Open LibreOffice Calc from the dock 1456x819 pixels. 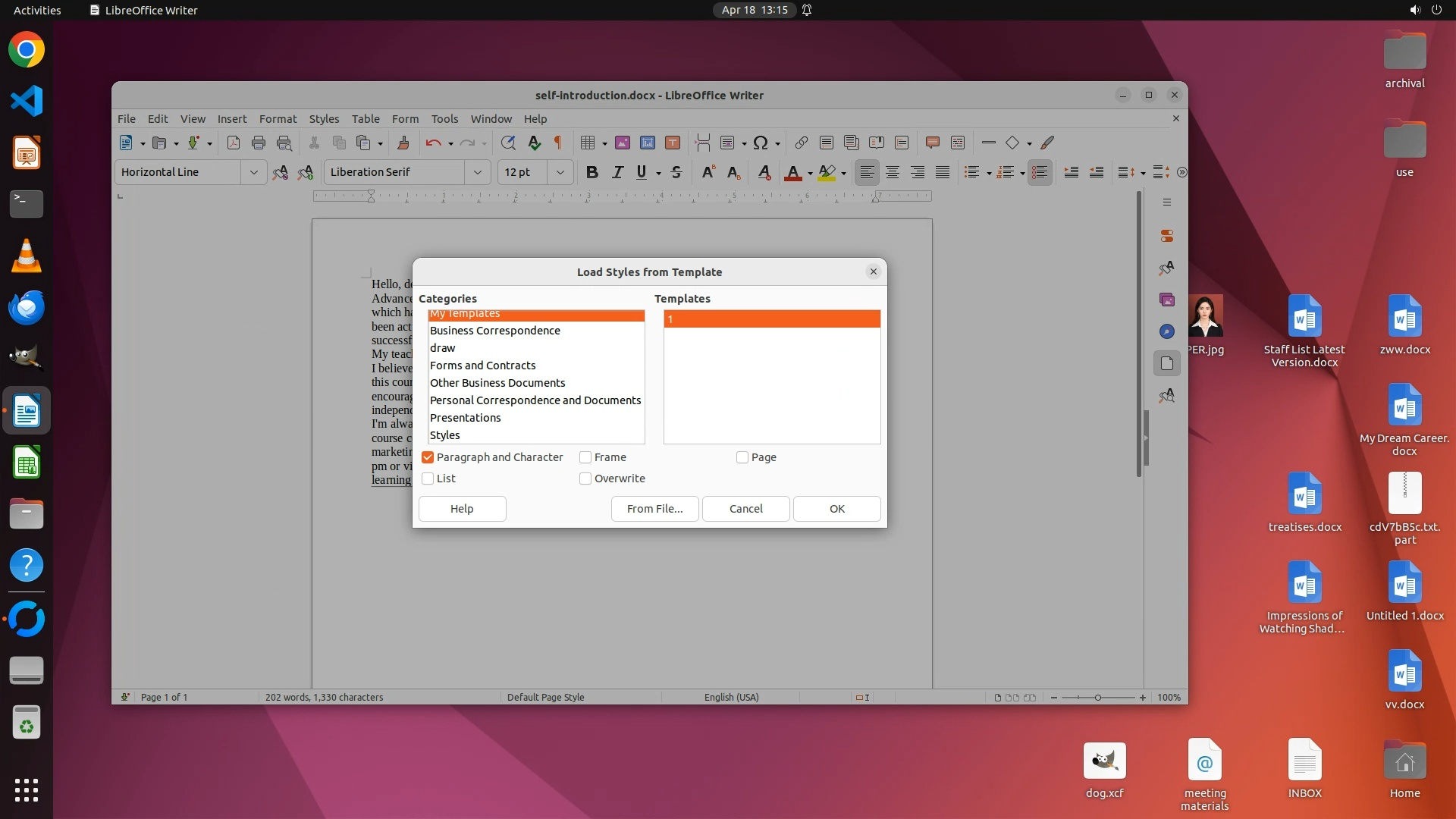click(x=27, y=463)
